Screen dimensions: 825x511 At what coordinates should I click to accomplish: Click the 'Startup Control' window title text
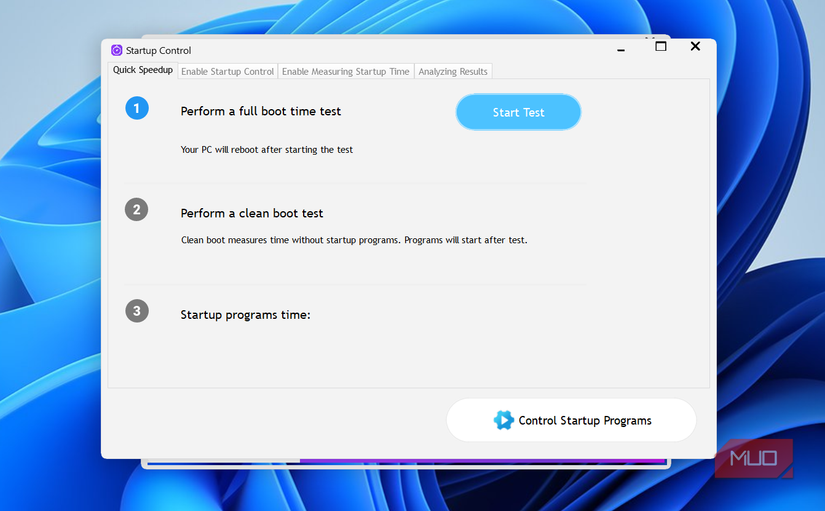(158, 51)
